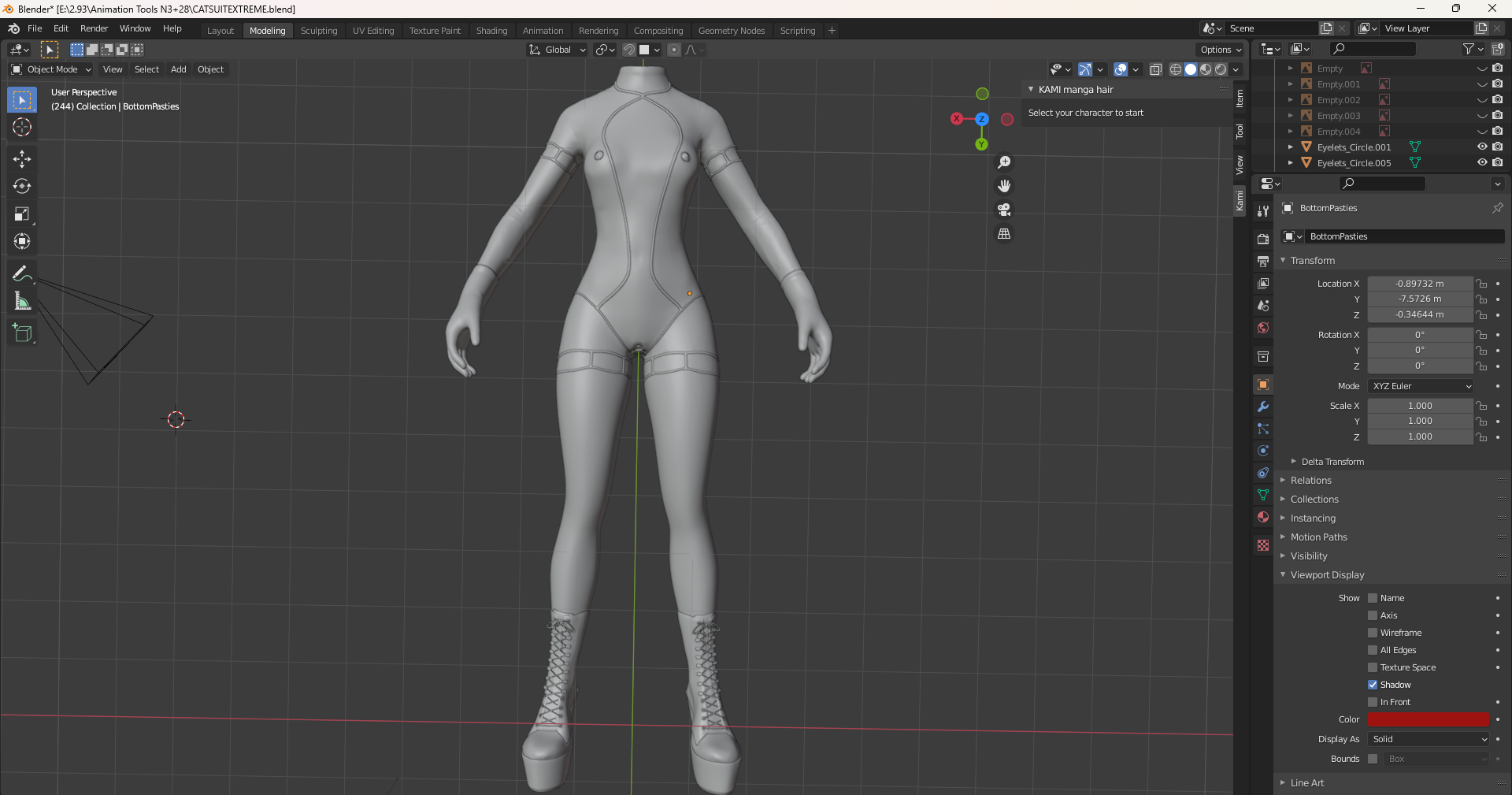
Task: Open the Object Data green triangle tab
Action: (x=1263, y=495)
